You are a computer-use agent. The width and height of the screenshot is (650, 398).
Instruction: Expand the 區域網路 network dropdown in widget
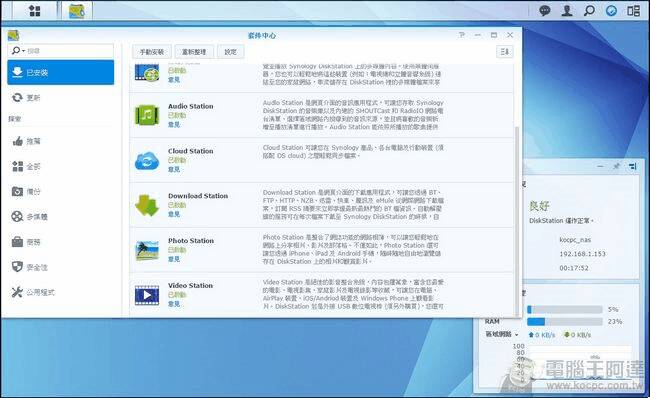[x=517, y=334]
